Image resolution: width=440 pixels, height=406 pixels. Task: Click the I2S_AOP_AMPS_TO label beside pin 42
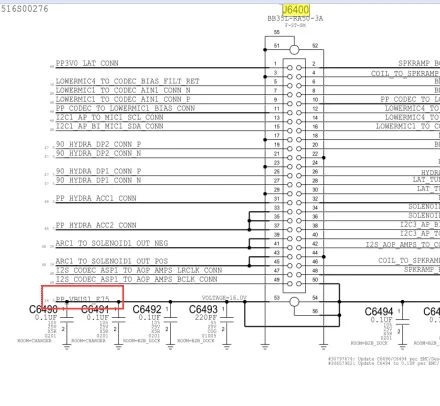(x=403, y=245)
